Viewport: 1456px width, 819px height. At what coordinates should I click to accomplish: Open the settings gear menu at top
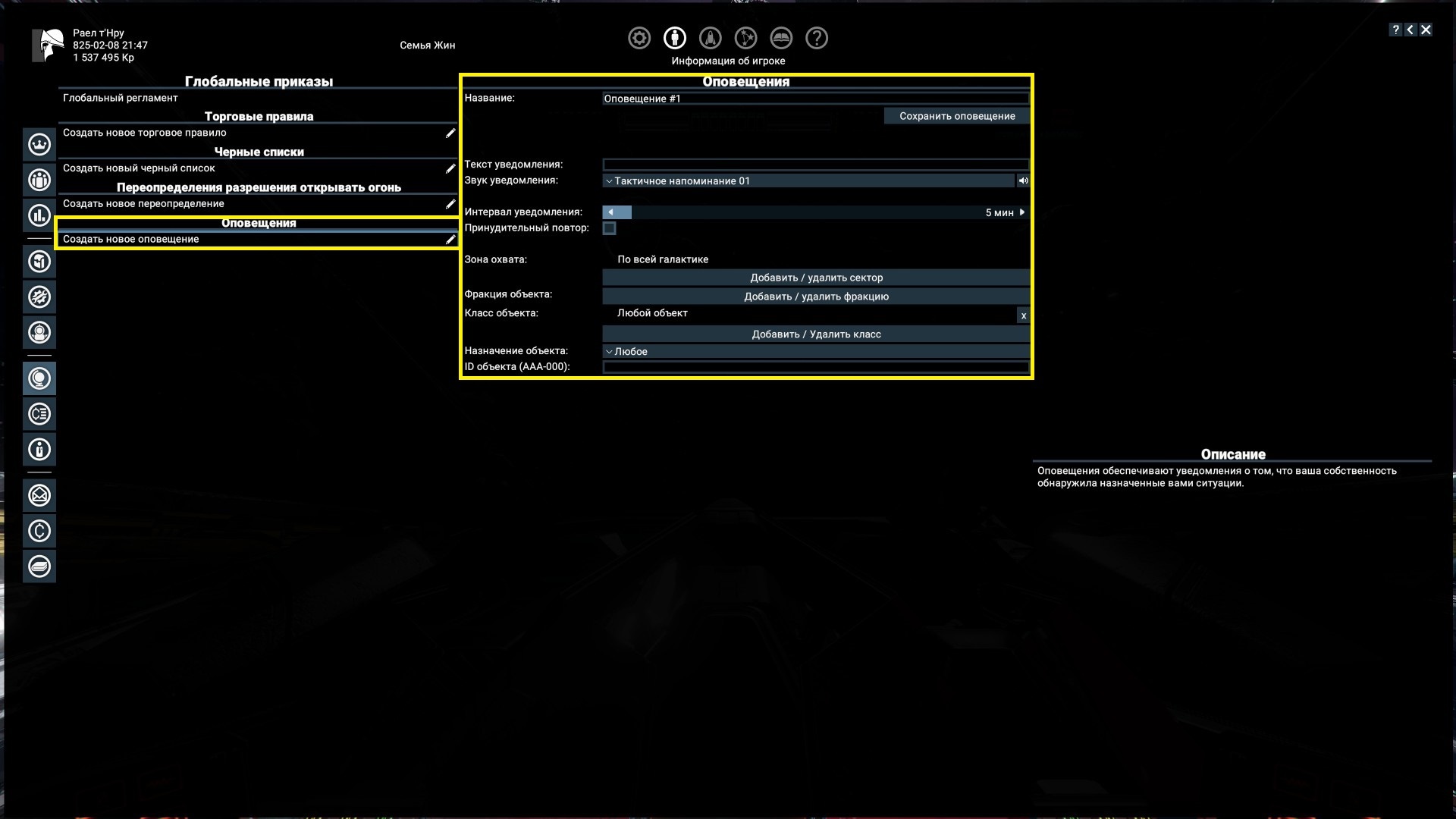pyautogui.click(x=639, y=38)
